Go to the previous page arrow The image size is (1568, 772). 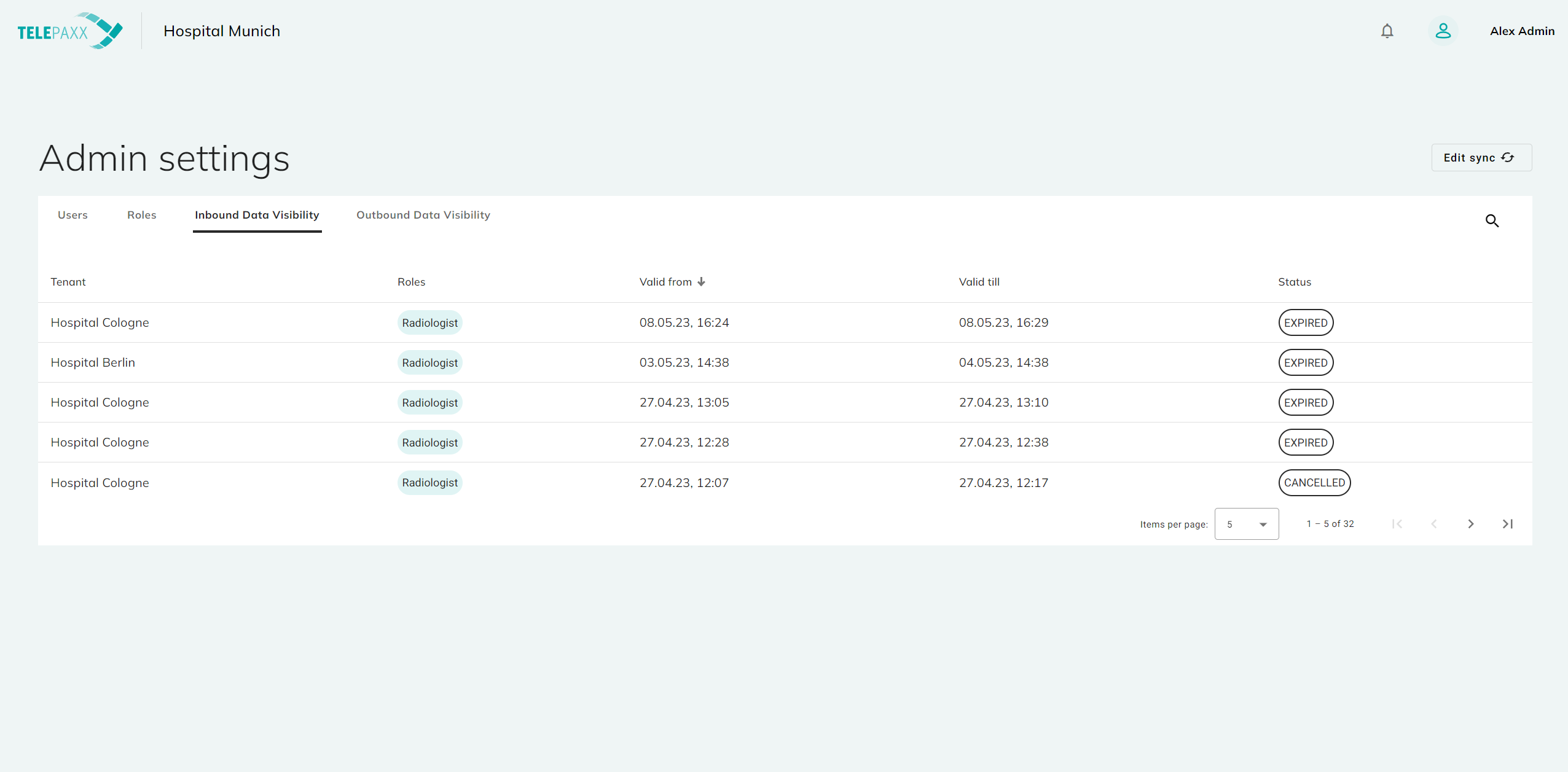pyautogui.click(x=1433, y=524)
